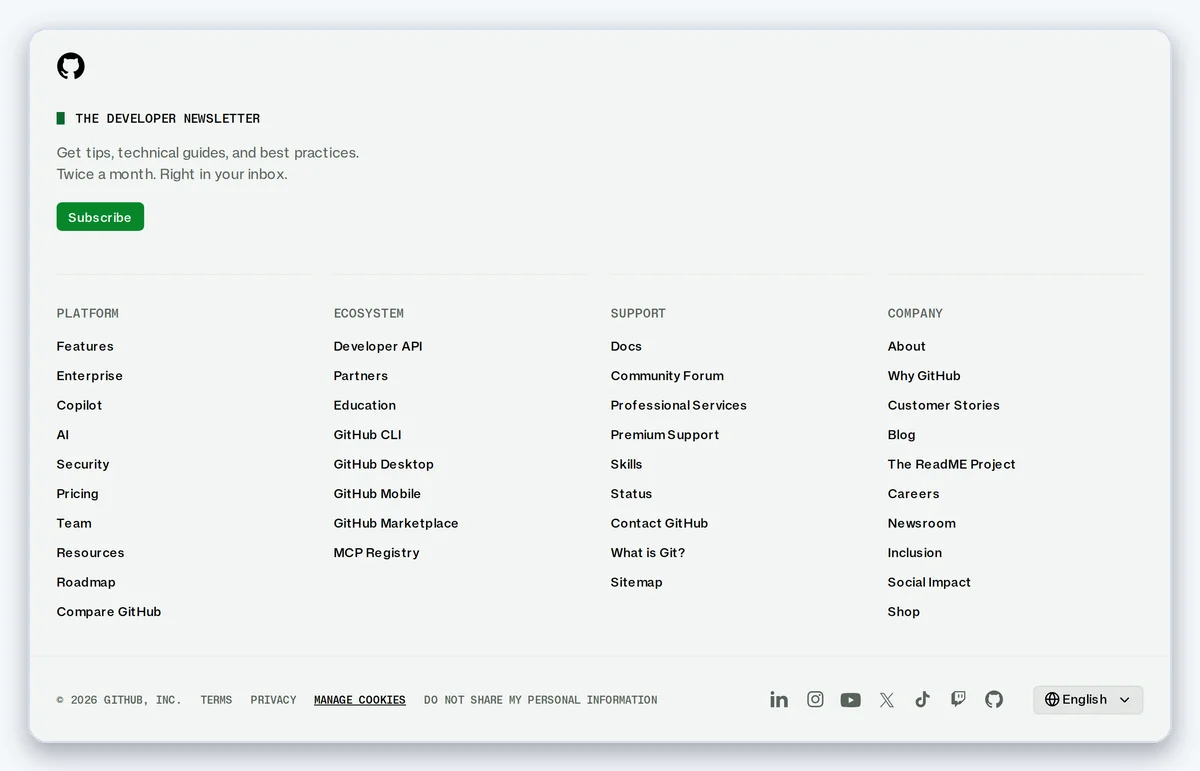View the Careers link
Image resolution: width=1200 pixels, height=771 pixels.
click(x=914, y=494)
